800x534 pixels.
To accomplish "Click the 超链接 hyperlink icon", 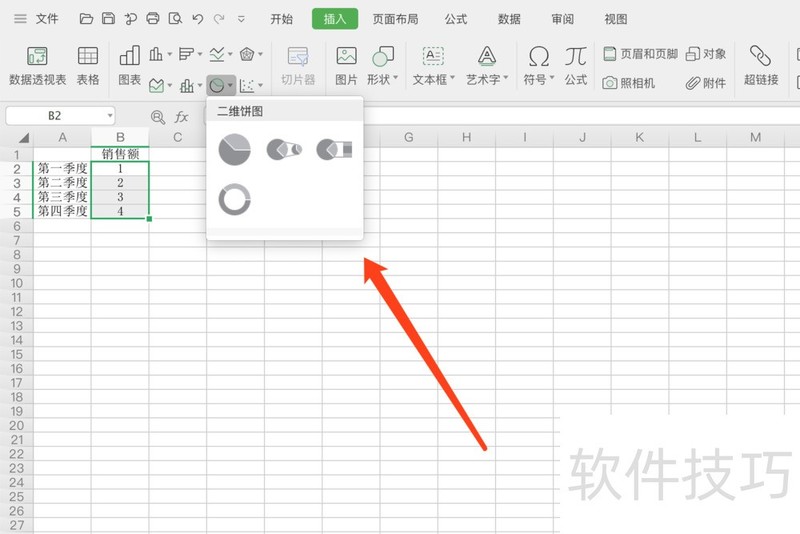I will (761, 66).
